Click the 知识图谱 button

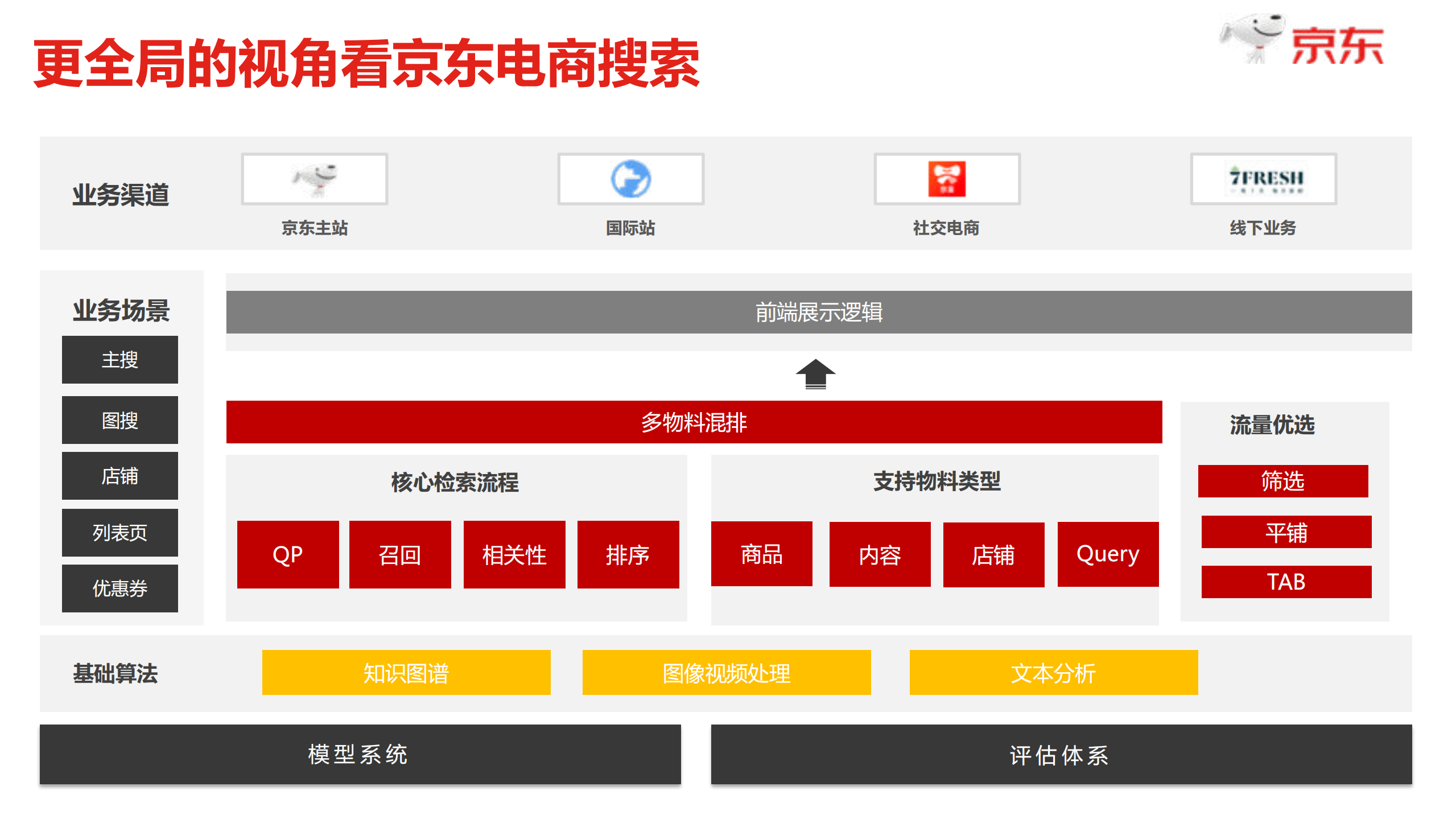(x=405, y=672)
